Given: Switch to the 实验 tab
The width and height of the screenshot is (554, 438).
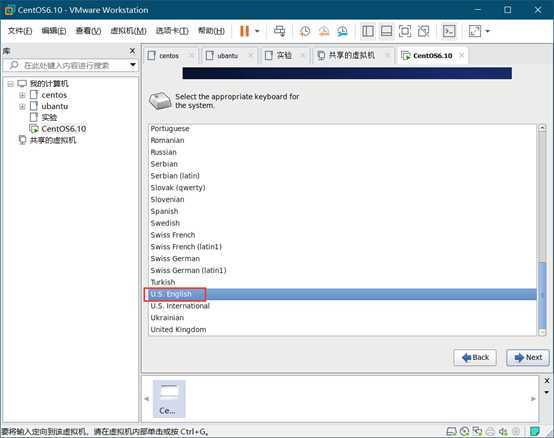Looking at the screenshot, I should tap(284, 55).
